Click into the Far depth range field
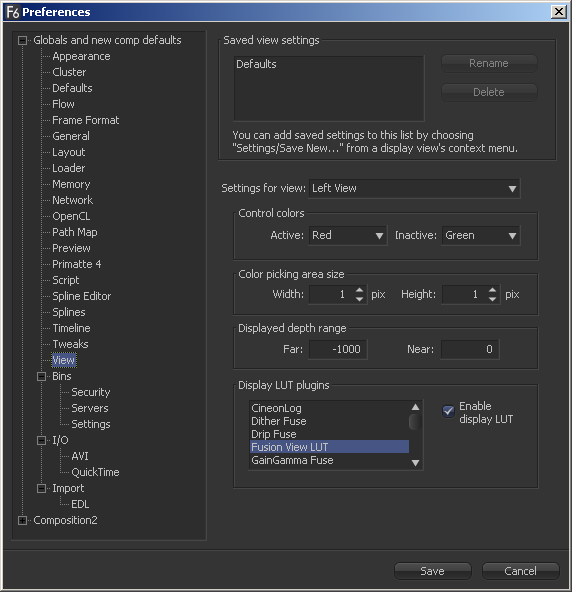 pos(338,349)
